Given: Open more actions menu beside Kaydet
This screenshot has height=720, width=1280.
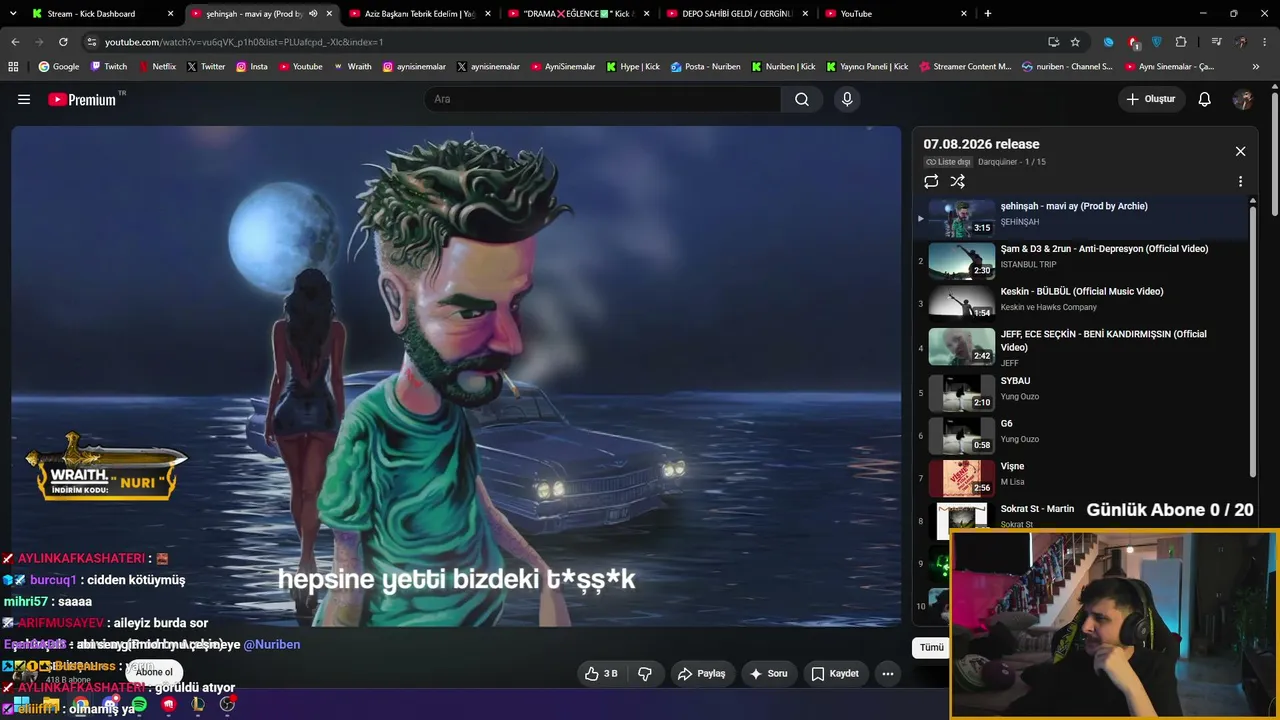Looking at the screenshot, I should pyautogui.click(x=887, y=674).
